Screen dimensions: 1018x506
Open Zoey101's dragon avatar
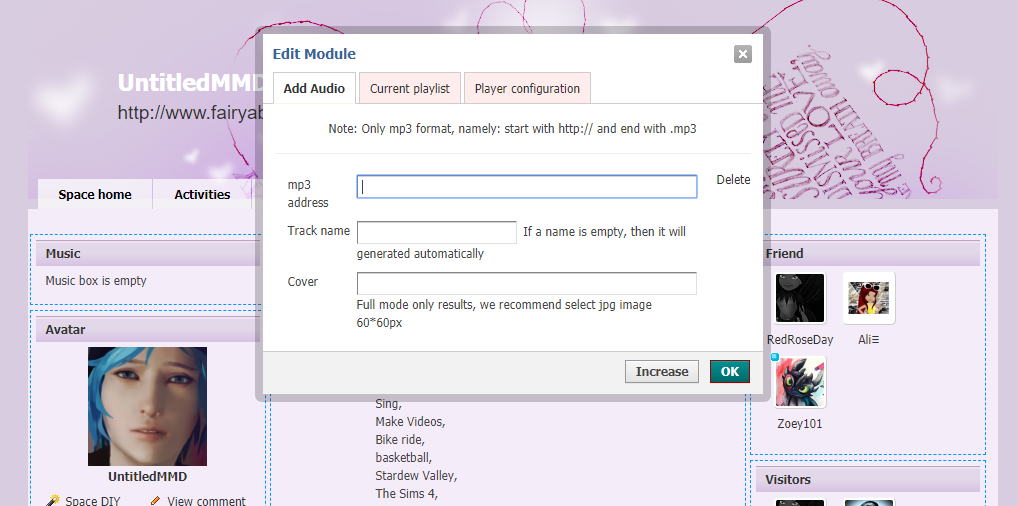click(800, 382)
